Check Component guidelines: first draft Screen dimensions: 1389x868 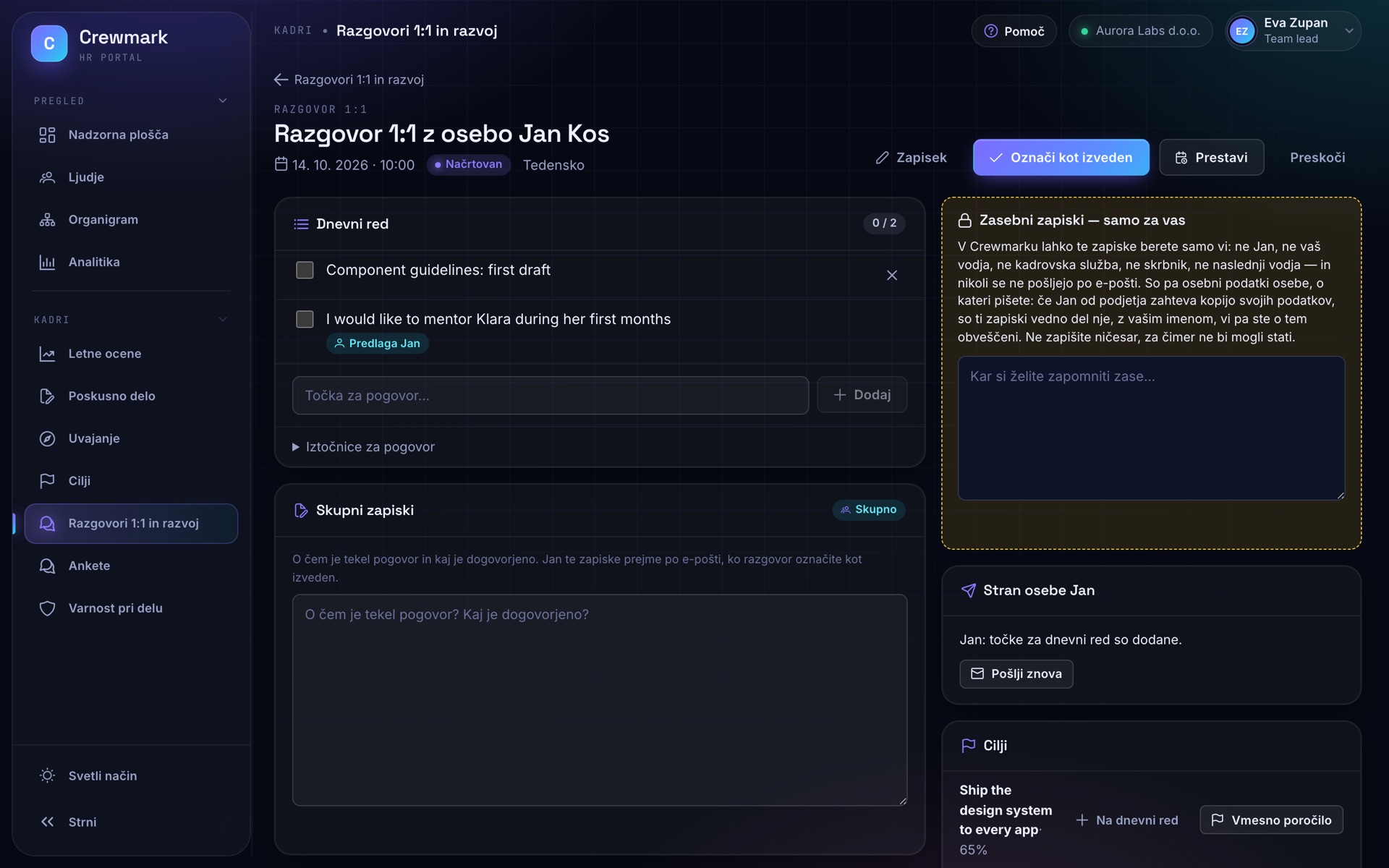[305, 271]
